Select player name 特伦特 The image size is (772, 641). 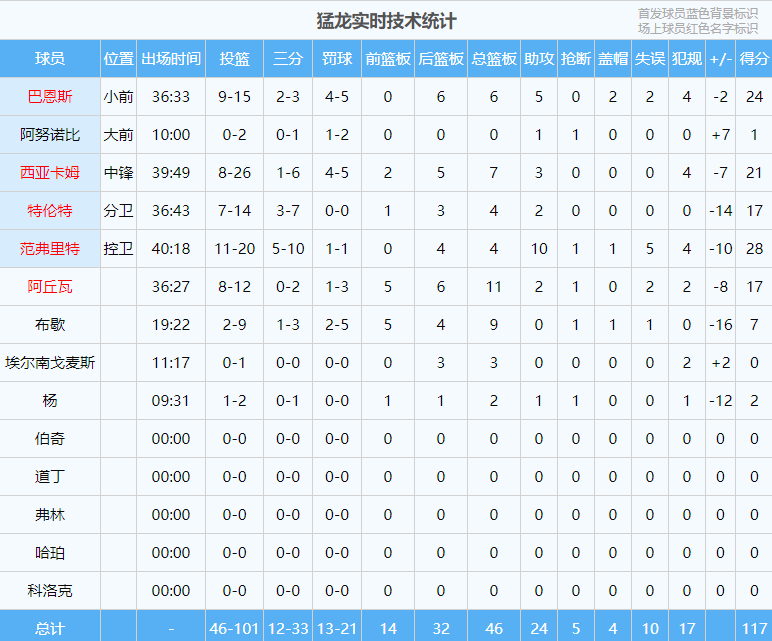point(50,210)
